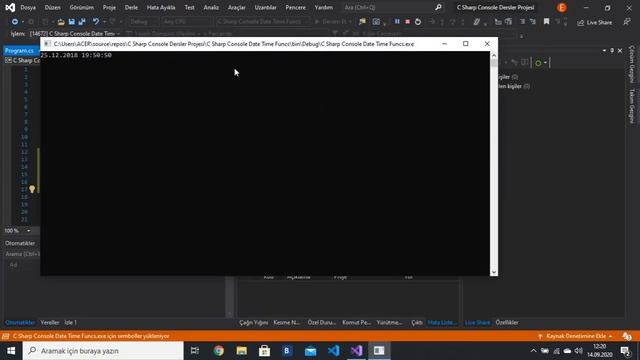Image resolution: width=640 pixels, height=360 pixels.
Task: Open the Mail app from the taskbar
Action: click(311, 351)
